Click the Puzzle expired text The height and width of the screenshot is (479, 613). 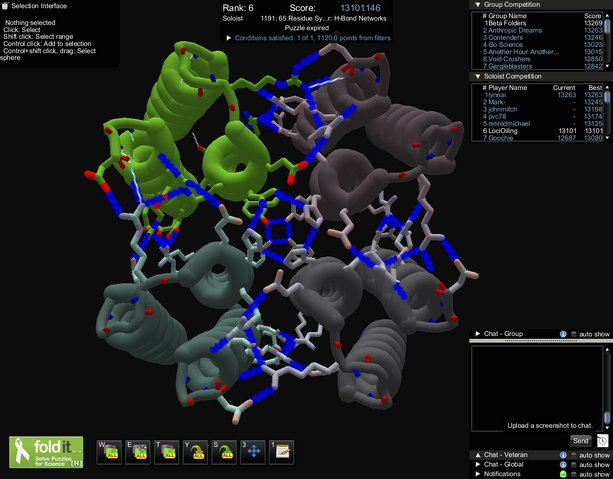pos(306,28)
